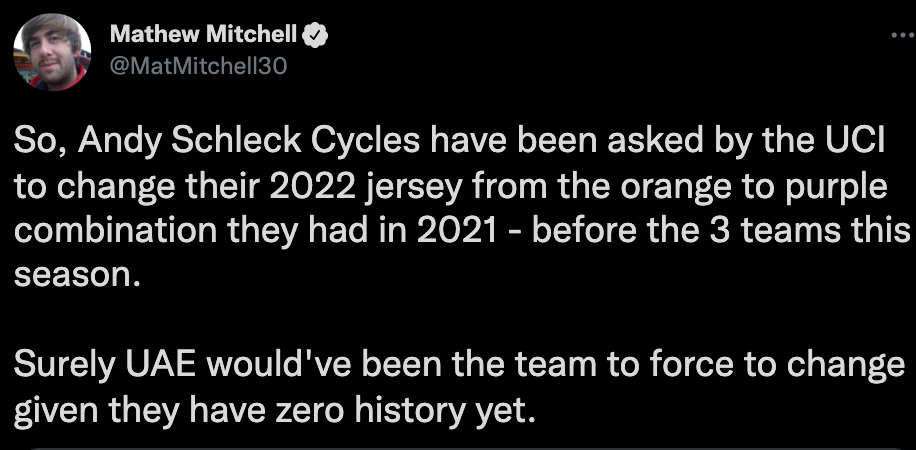Click the blue verified checkmark badge
This screenshot has width=916, height=450.
pos(316,36)
